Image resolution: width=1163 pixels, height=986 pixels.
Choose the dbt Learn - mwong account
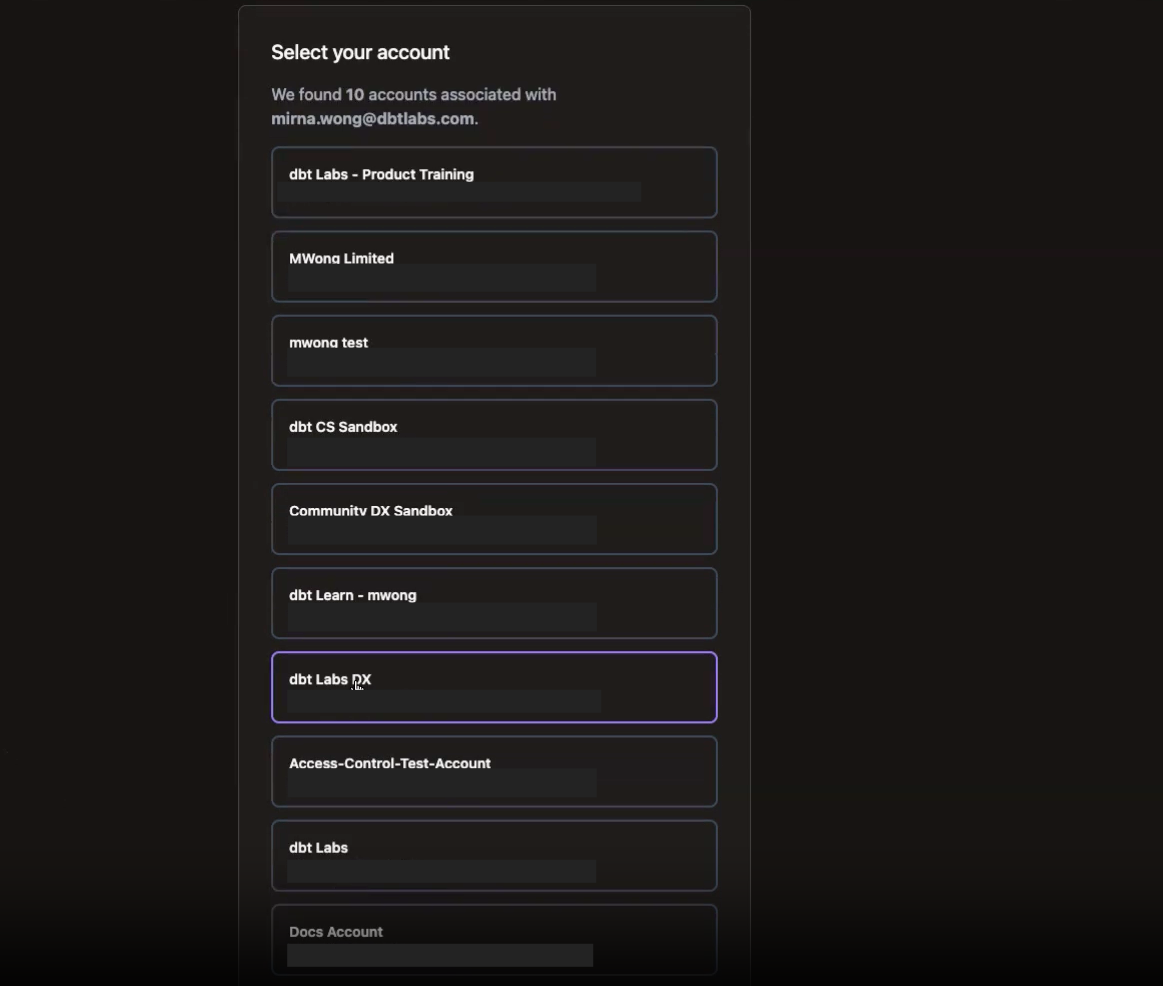[x=494, y=603]
